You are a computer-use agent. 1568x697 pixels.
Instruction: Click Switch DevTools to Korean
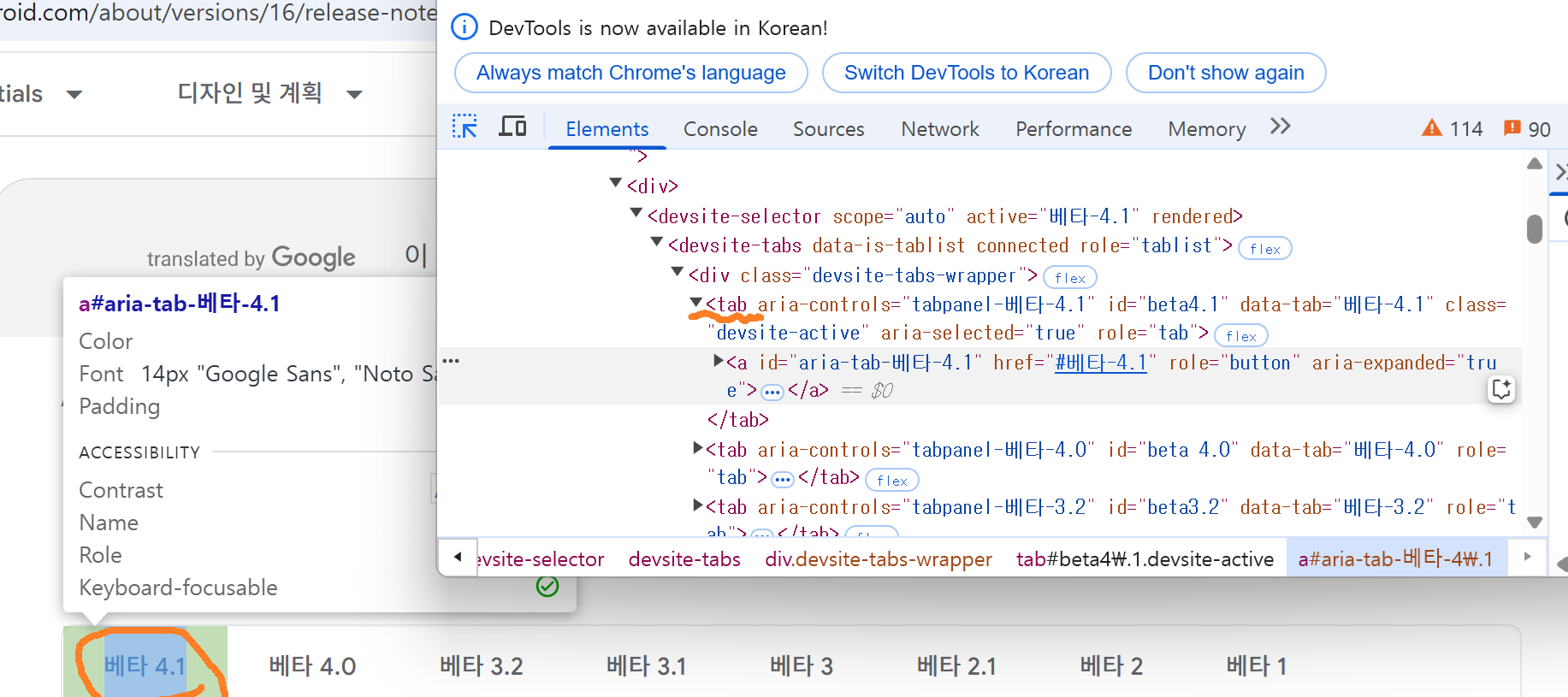967,73
